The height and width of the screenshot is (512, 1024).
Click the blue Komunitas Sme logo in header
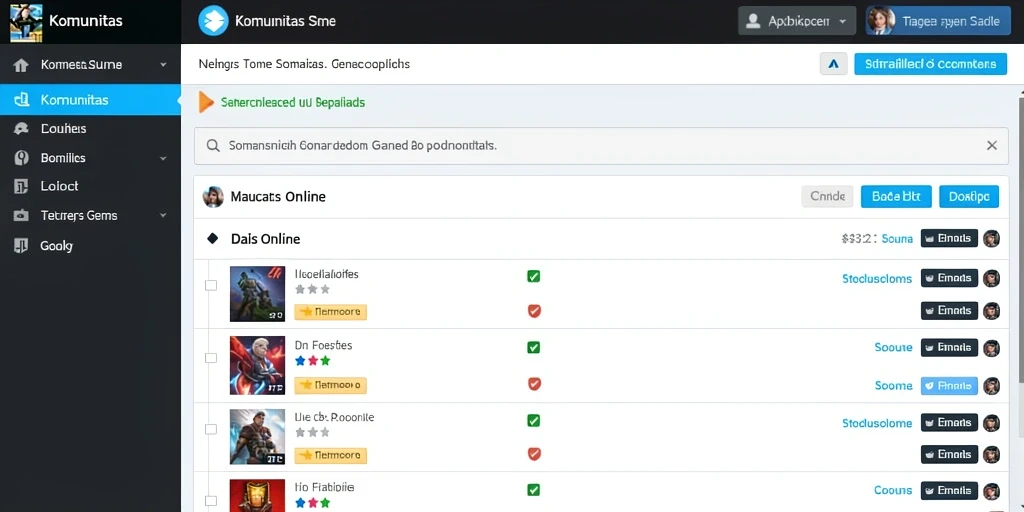213,21
